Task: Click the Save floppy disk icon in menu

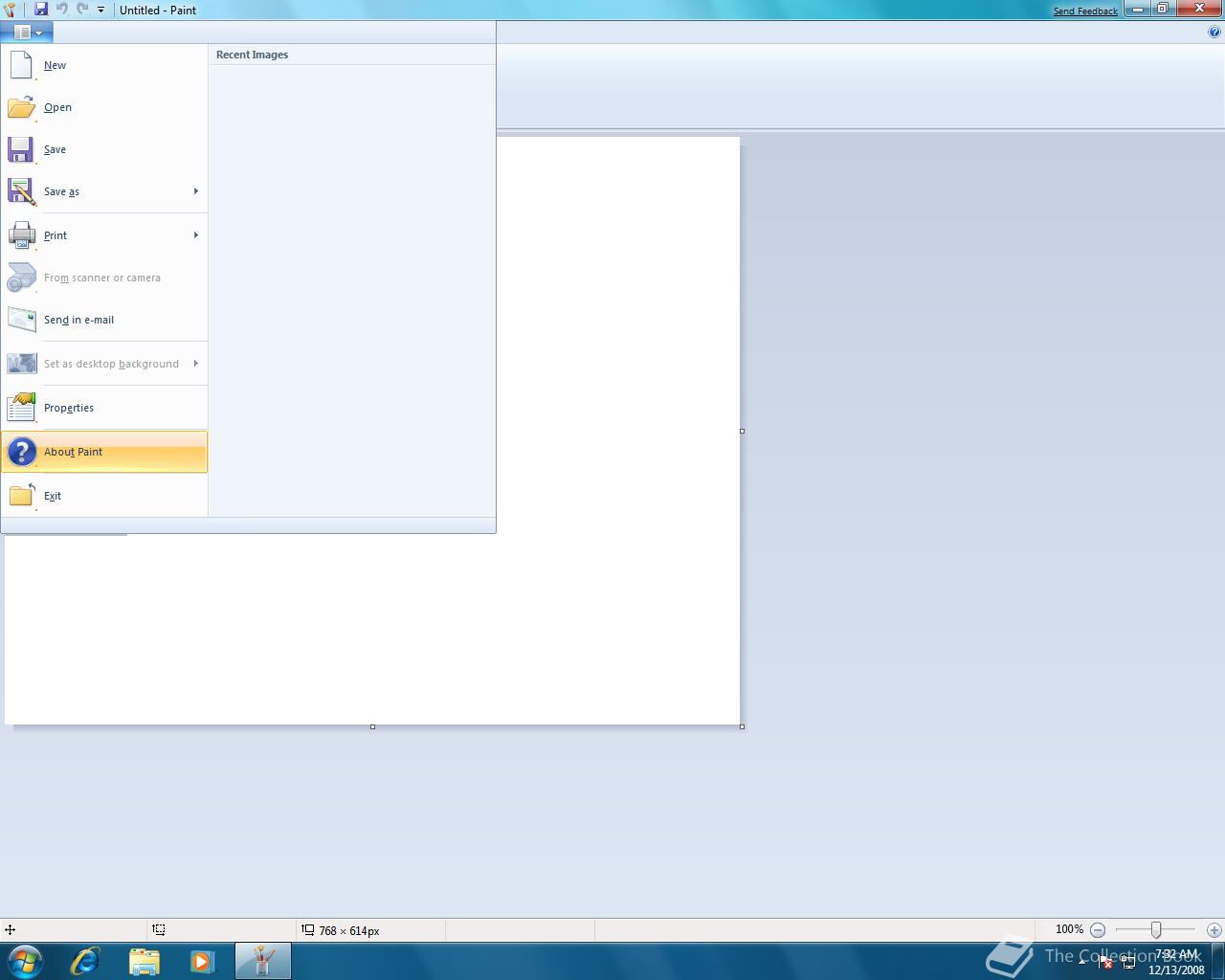Action: (x=21, y=149)
